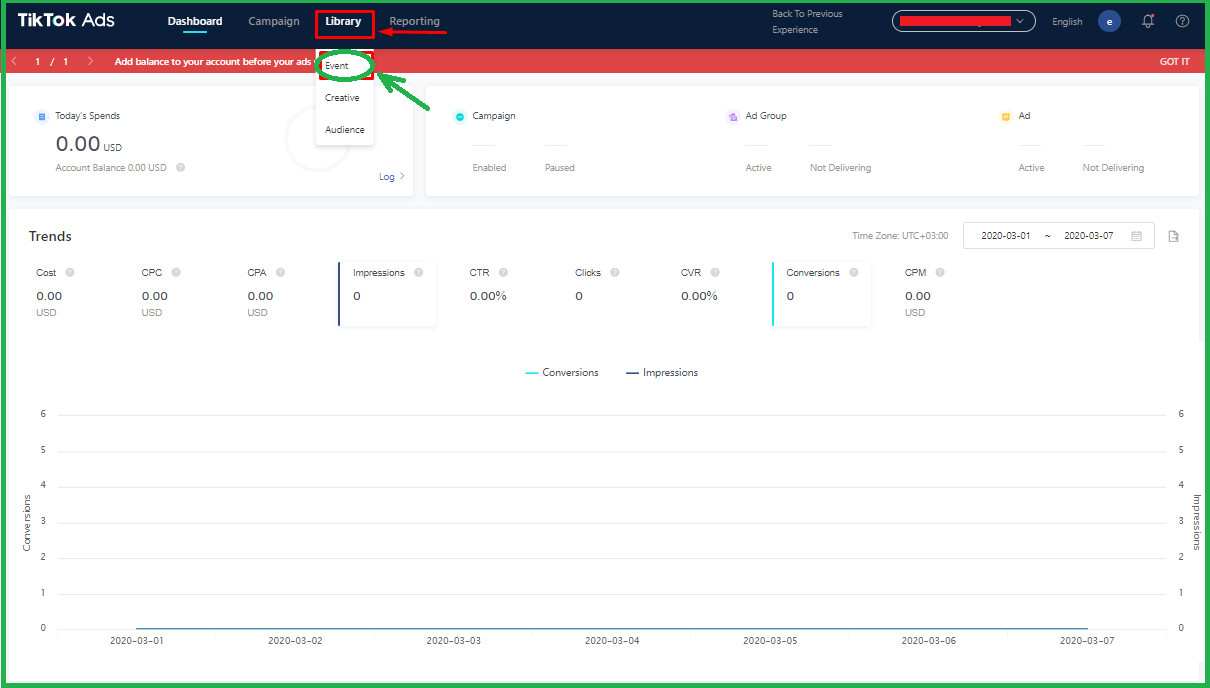The image size is (1210, 688).
Task: Click the info icon beside Account Balance
Action: (181, 168)
